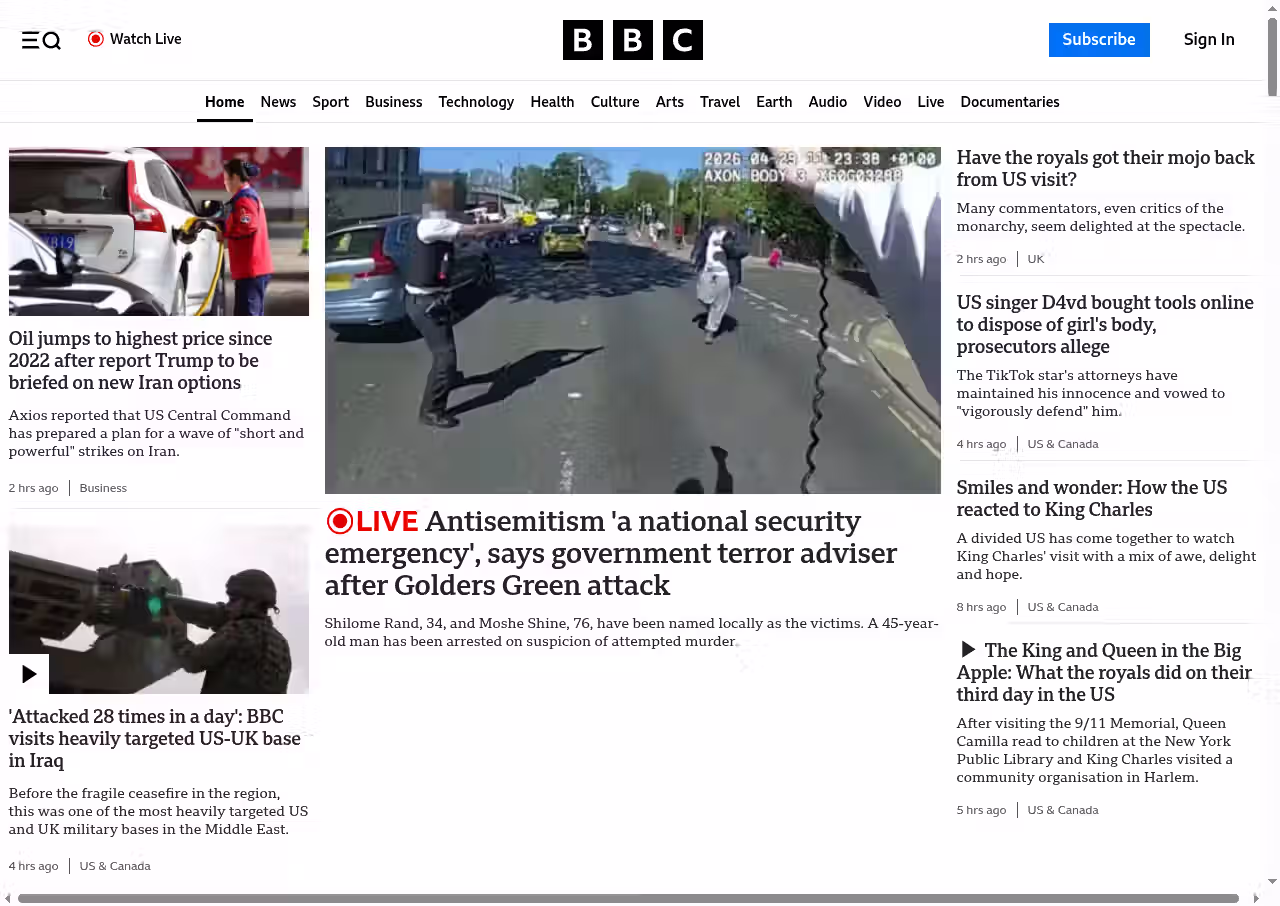The height and width of the screenshot is (906, 1280).
Task: Click the red LIVE indicator icon on headline
Action: (x=340, y=521)
